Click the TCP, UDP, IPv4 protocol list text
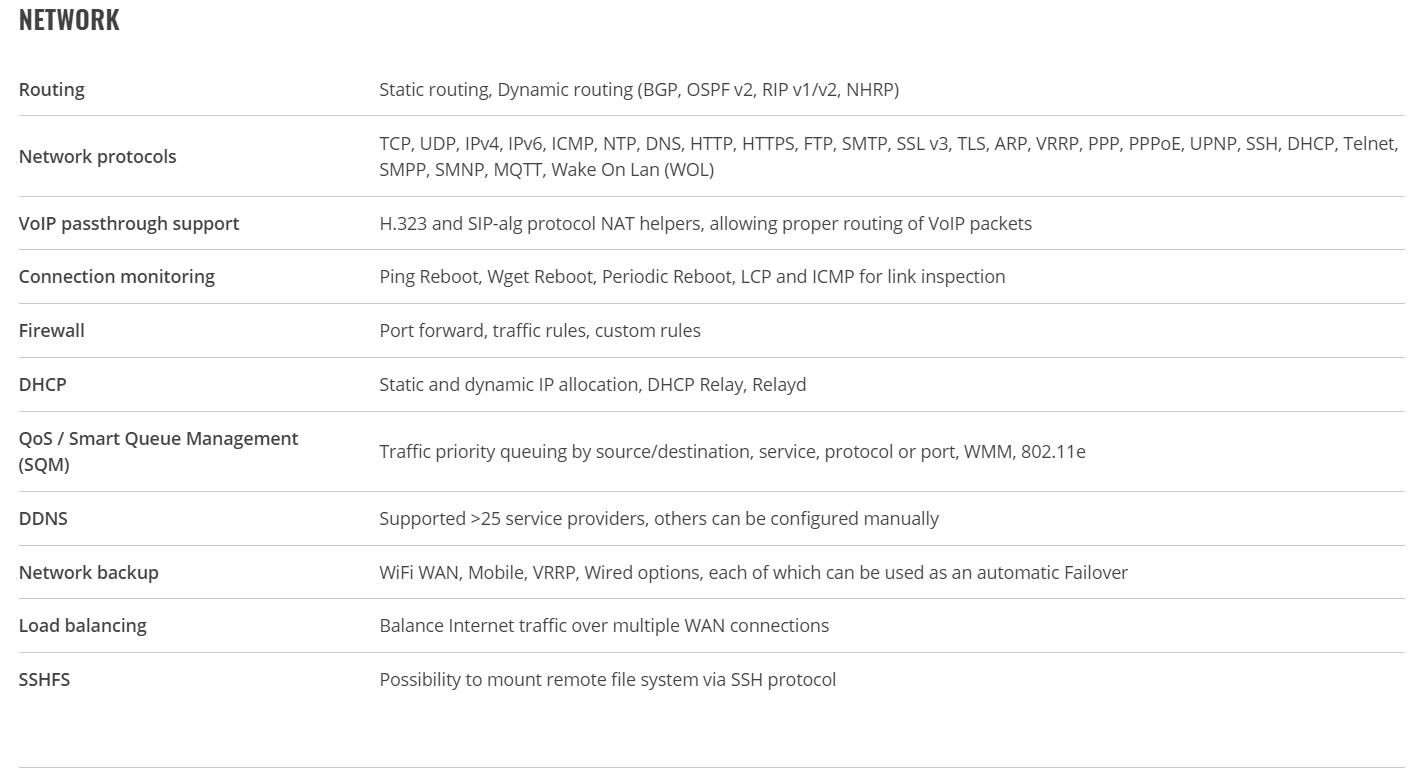Viewport: 1412px width, 774px height. 889,156
